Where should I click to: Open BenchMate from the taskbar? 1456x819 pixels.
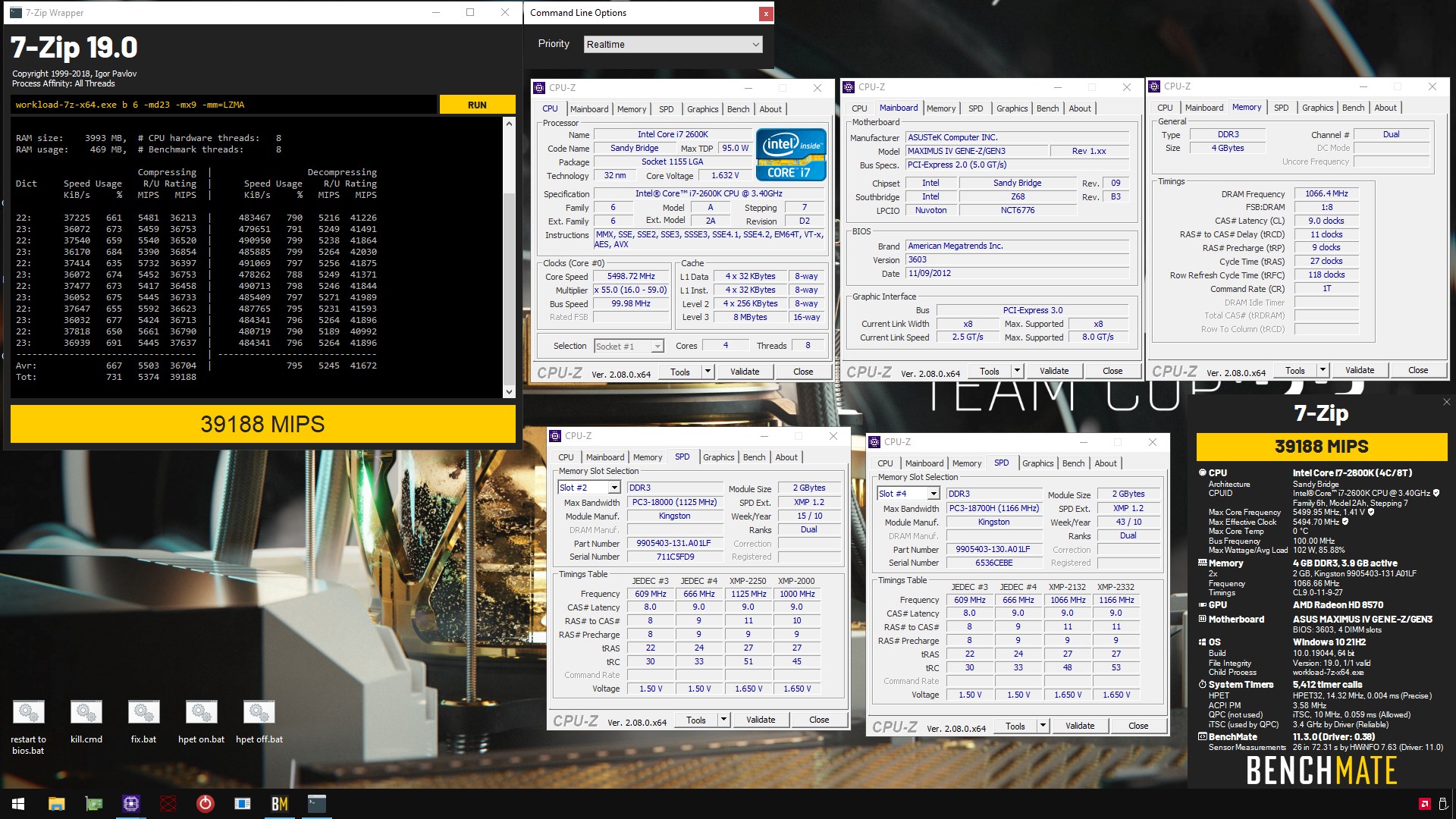[x=280, y=804]
